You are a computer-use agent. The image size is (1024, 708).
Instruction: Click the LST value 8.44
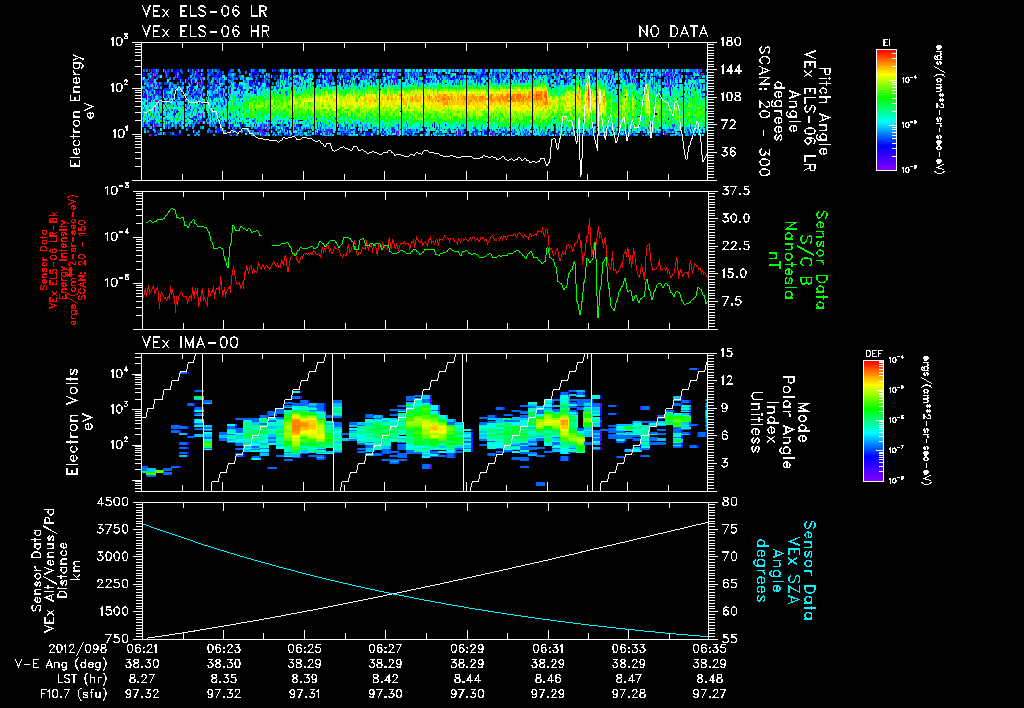coord(466,679)
